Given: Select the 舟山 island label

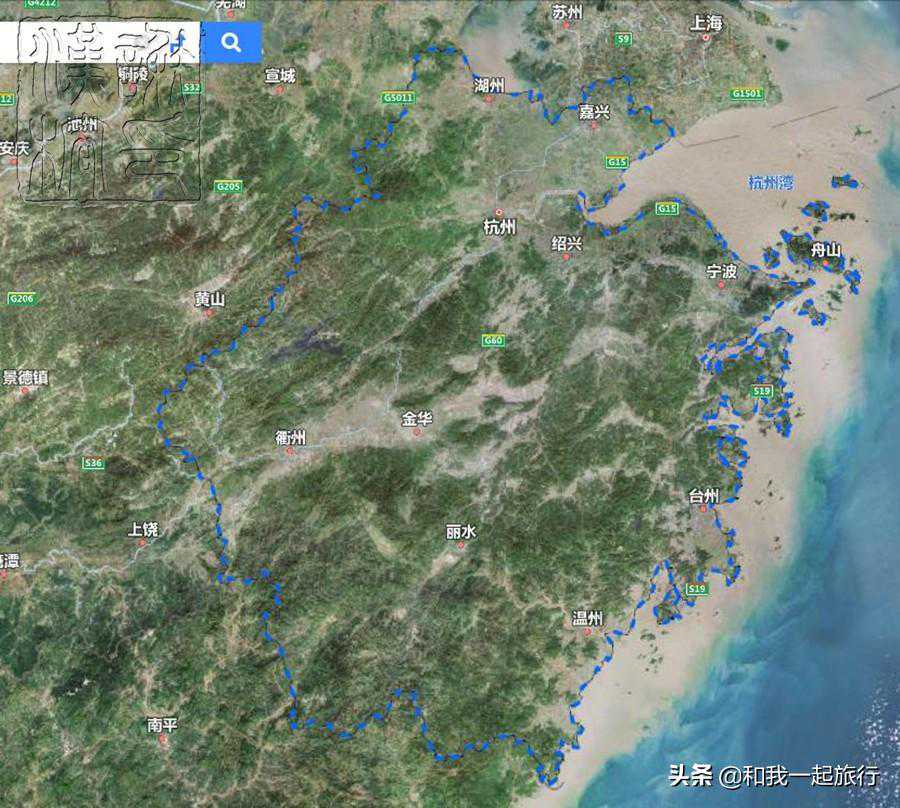Looking at the screenshot, I should [826, 250].
